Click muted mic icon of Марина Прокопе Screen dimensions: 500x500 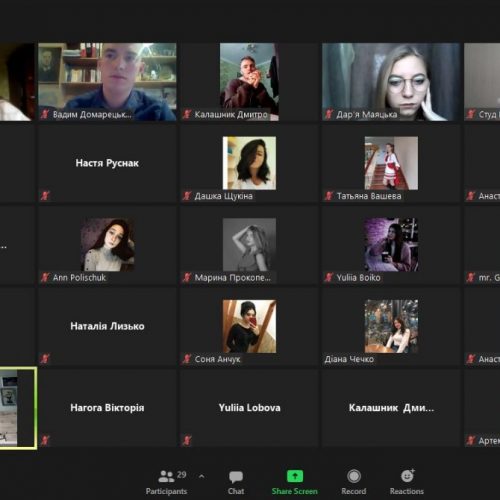187,277
